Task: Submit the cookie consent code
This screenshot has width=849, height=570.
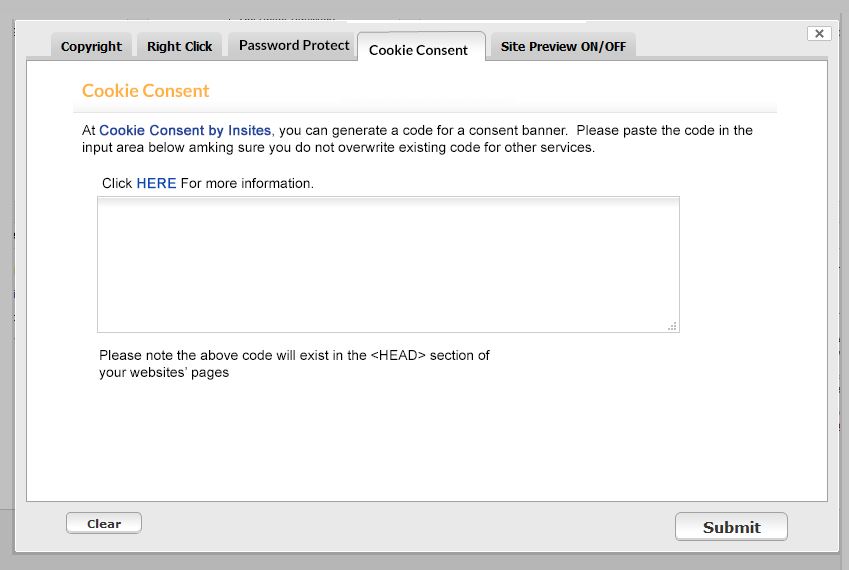Action: pos(731,527)
